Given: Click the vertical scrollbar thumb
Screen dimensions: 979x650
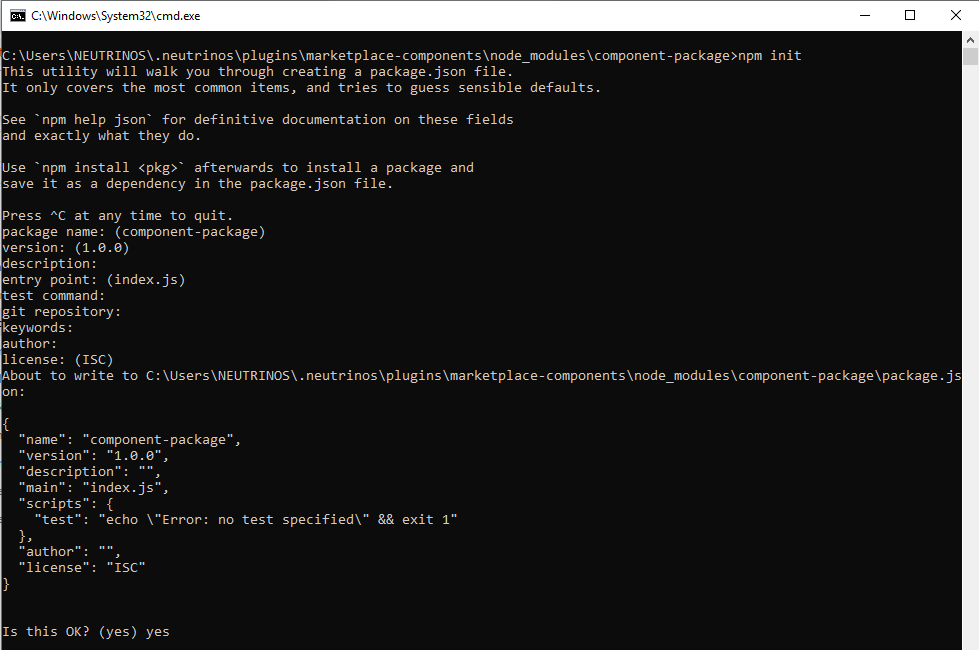Looking at the screenshot, I should pyautogui.click(x=970, y=56).
